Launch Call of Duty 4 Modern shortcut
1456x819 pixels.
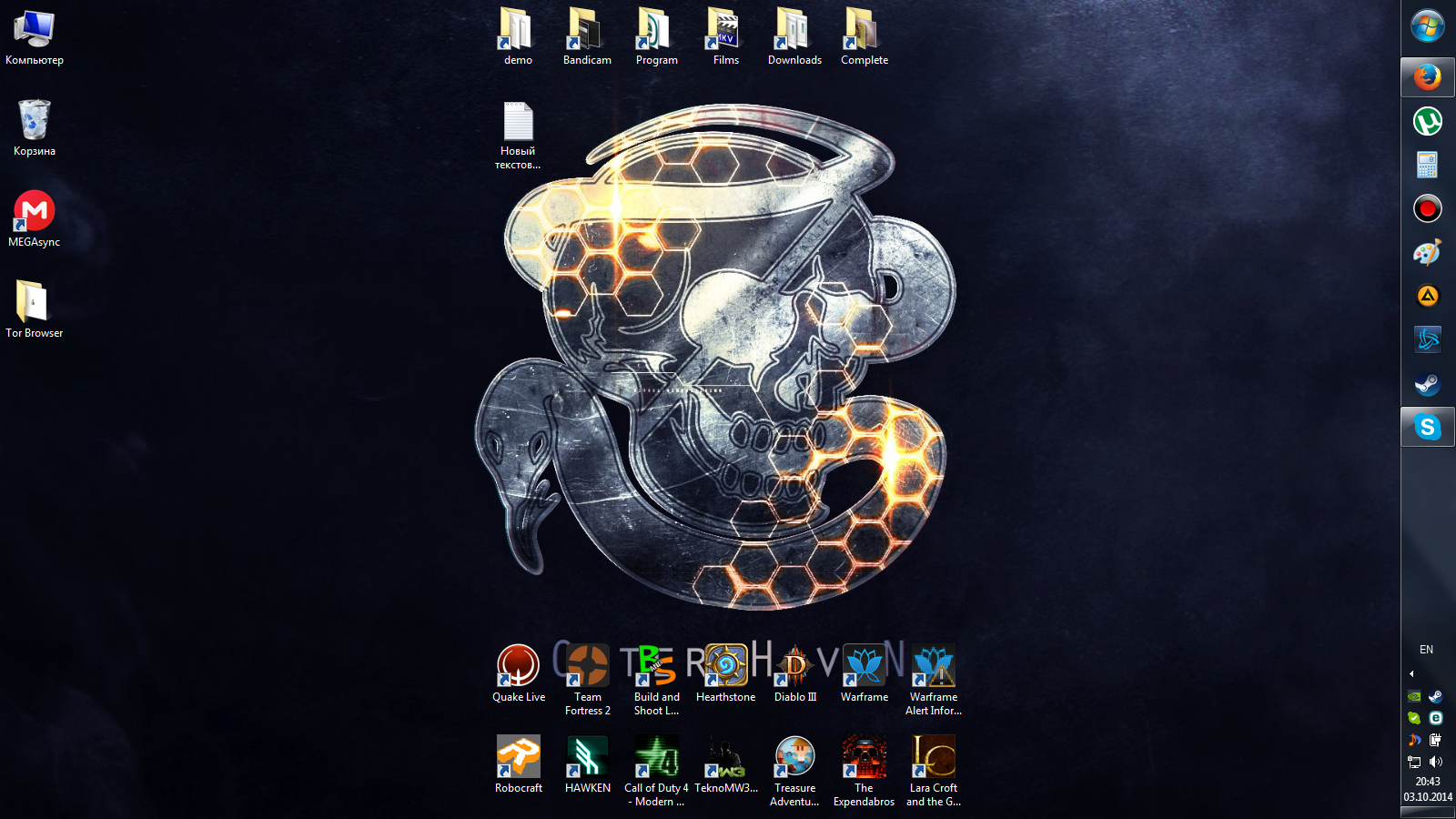coord(656,772)
